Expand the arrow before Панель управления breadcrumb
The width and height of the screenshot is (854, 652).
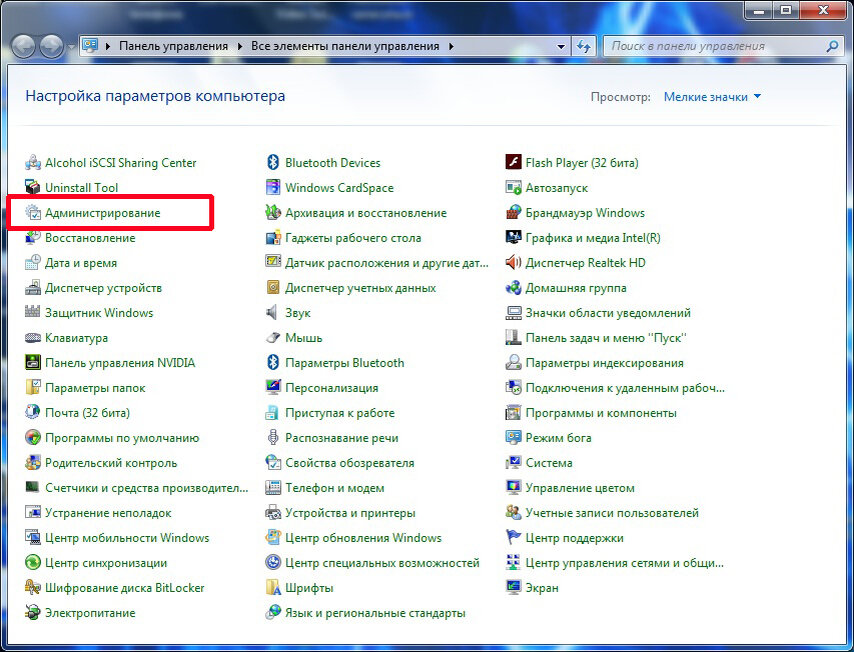[x=108, y=46]
